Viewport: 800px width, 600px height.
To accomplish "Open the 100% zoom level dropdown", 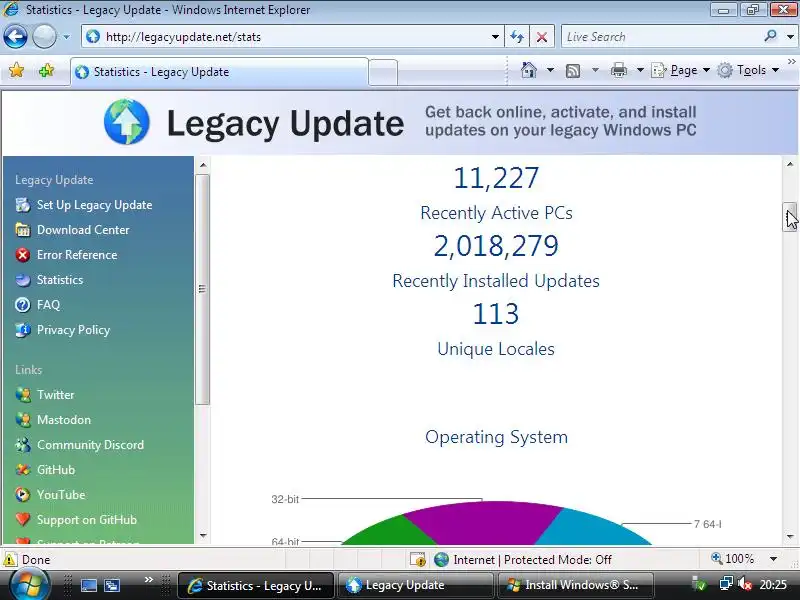I will 773,559.
